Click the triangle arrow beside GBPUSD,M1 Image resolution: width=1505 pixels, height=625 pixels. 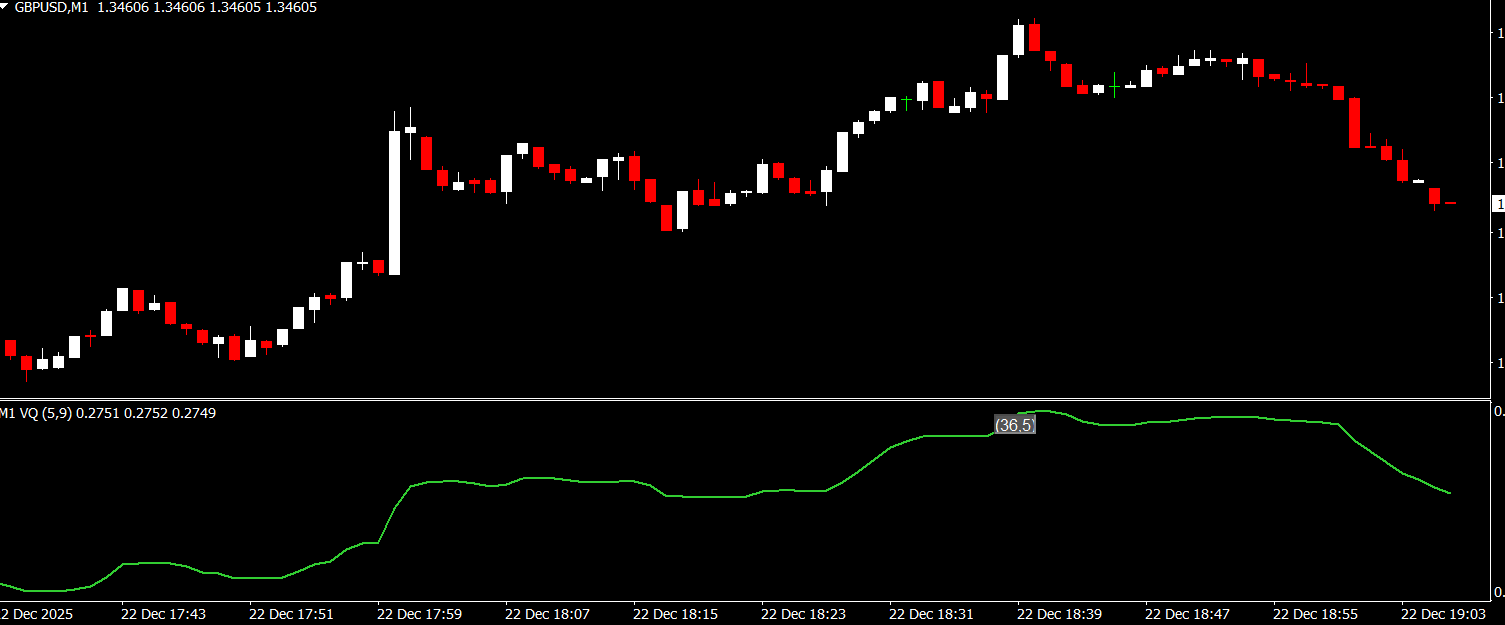(x=6, y=6)
